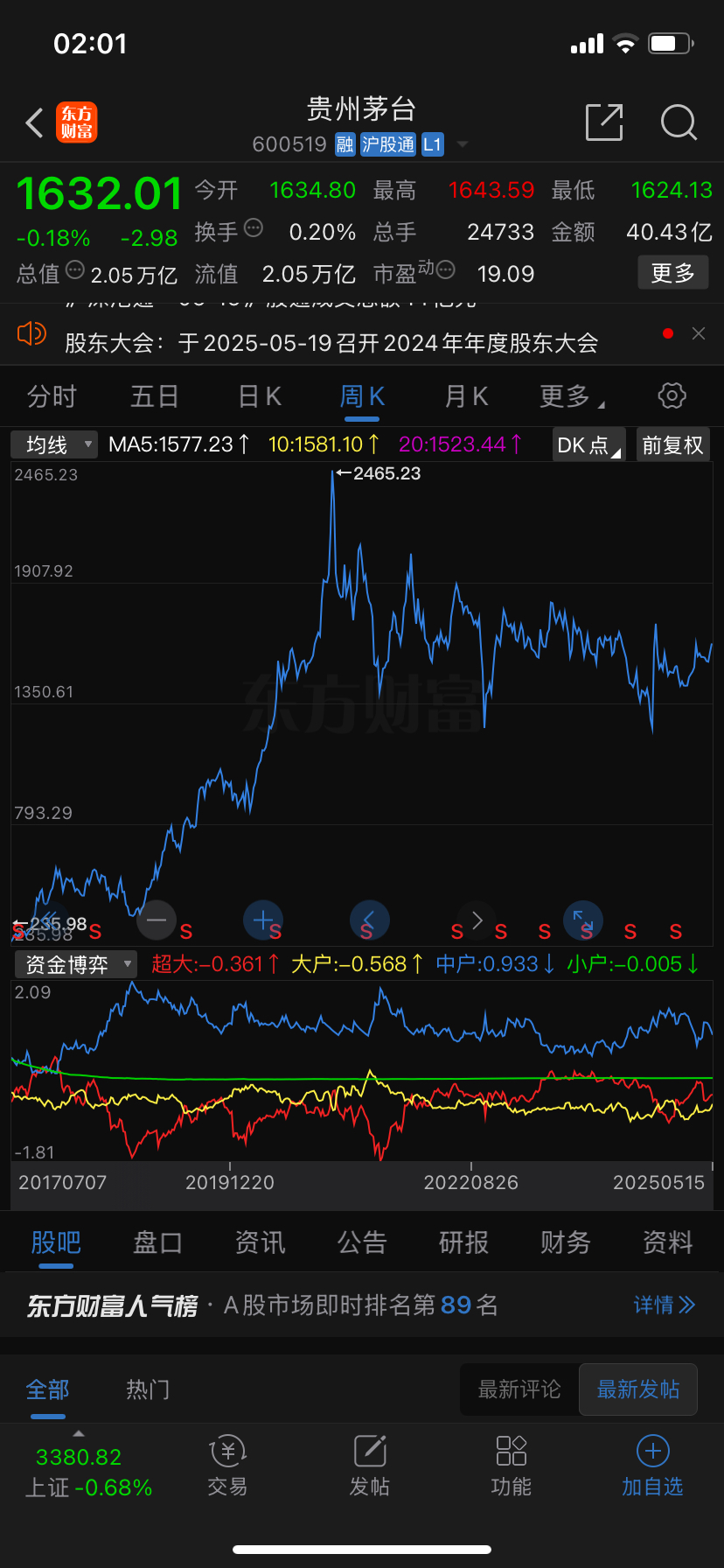The width and height of the screenshot is (724, 1568).
Task: Switch to 日K chart tab
Action: (x=260, y=396)
